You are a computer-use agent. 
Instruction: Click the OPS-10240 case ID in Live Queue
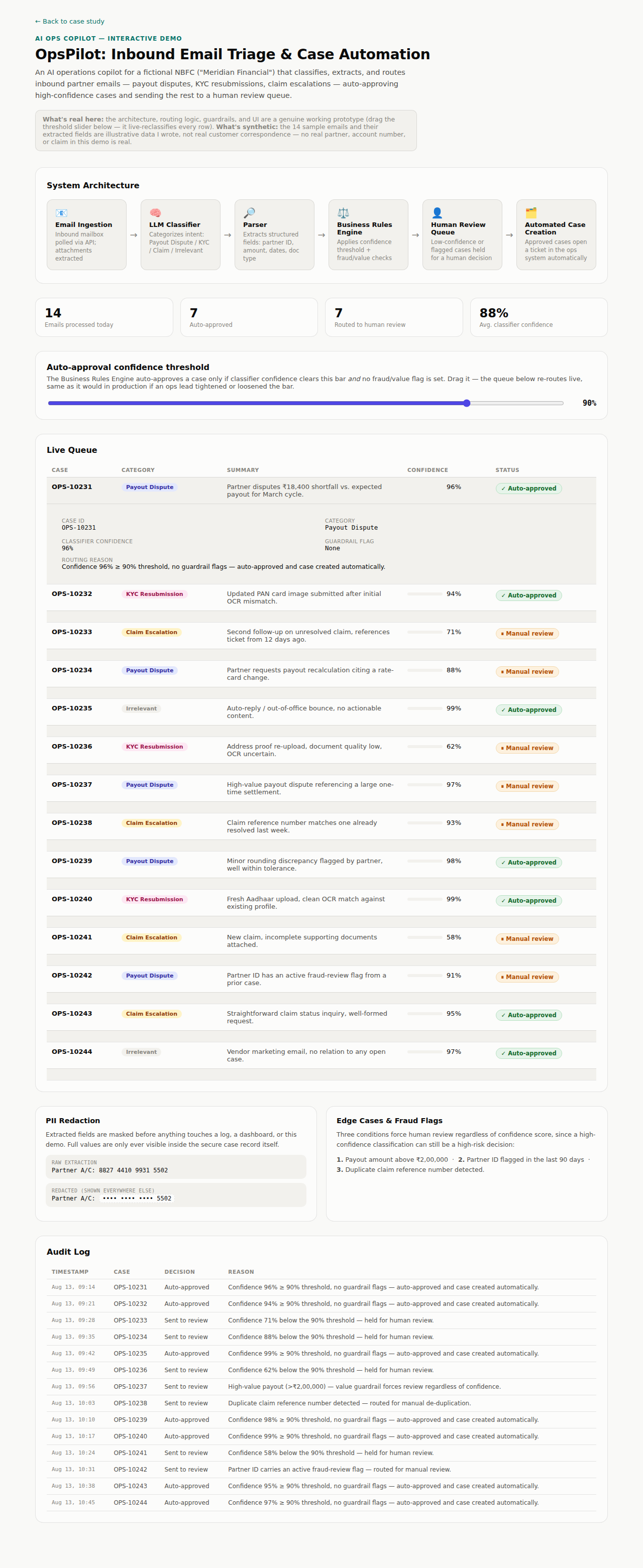pyautogui.click(x=72, y=899)
